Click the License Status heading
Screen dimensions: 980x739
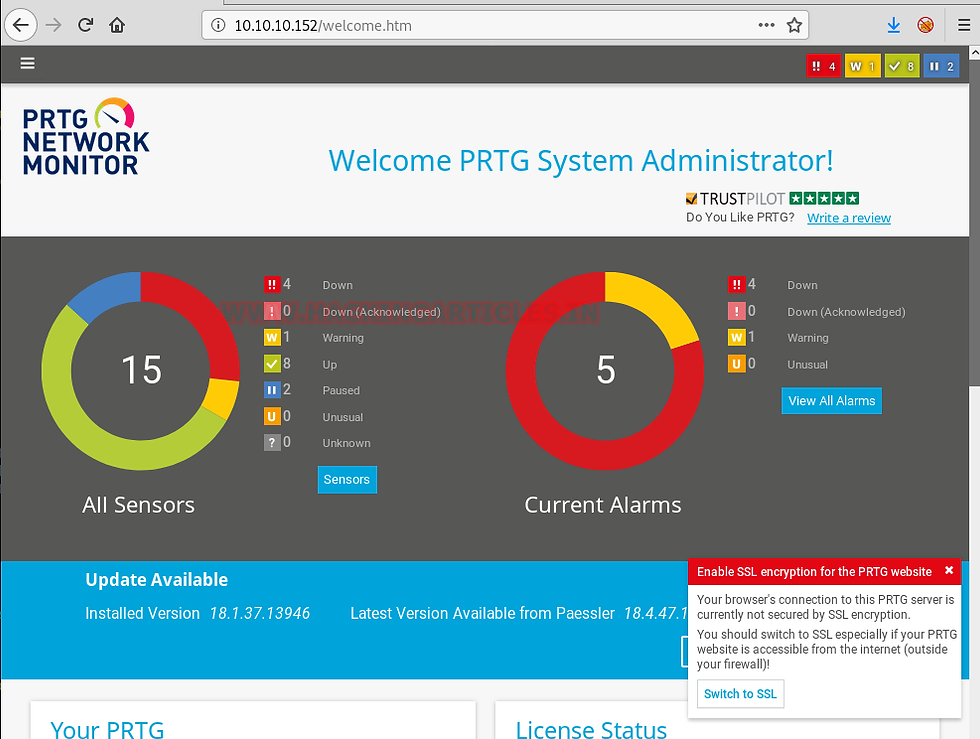(x=591, y=729)
